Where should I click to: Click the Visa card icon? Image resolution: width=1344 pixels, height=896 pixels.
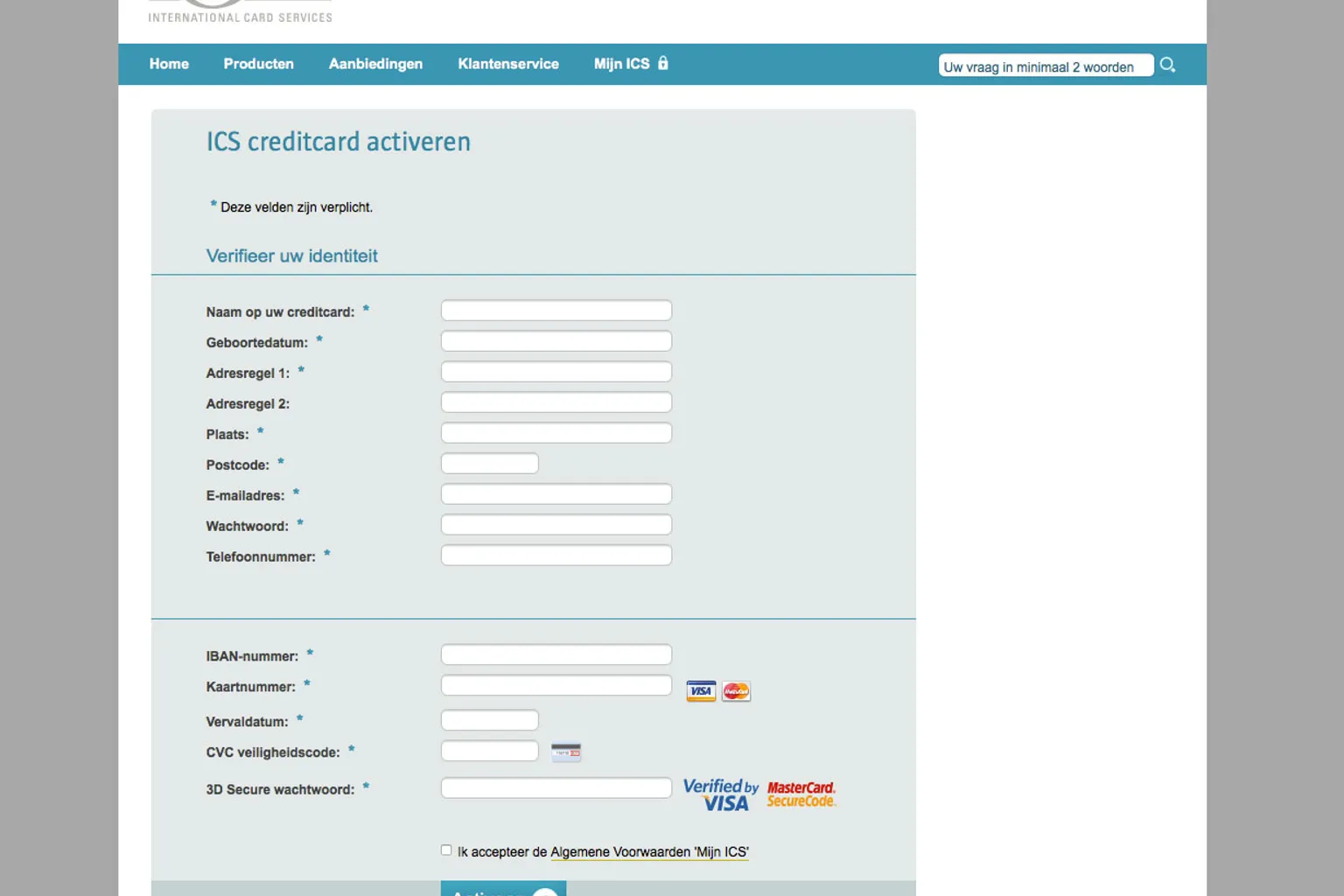tap(701, 691)
